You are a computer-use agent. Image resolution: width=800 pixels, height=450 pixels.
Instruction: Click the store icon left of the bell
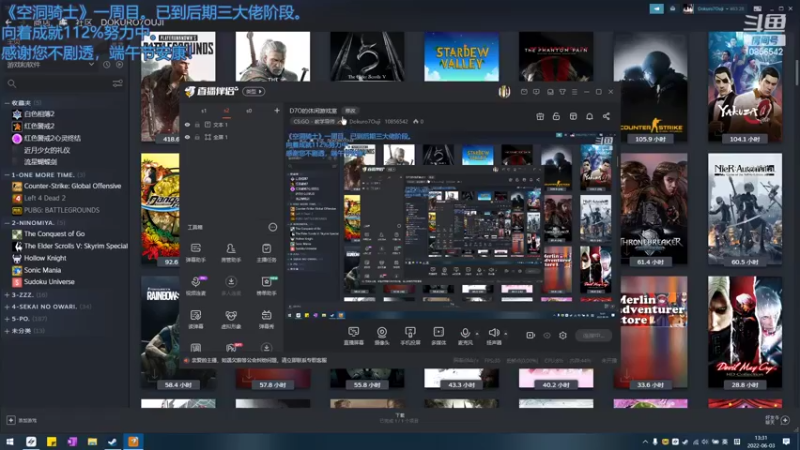click(573, 116)
